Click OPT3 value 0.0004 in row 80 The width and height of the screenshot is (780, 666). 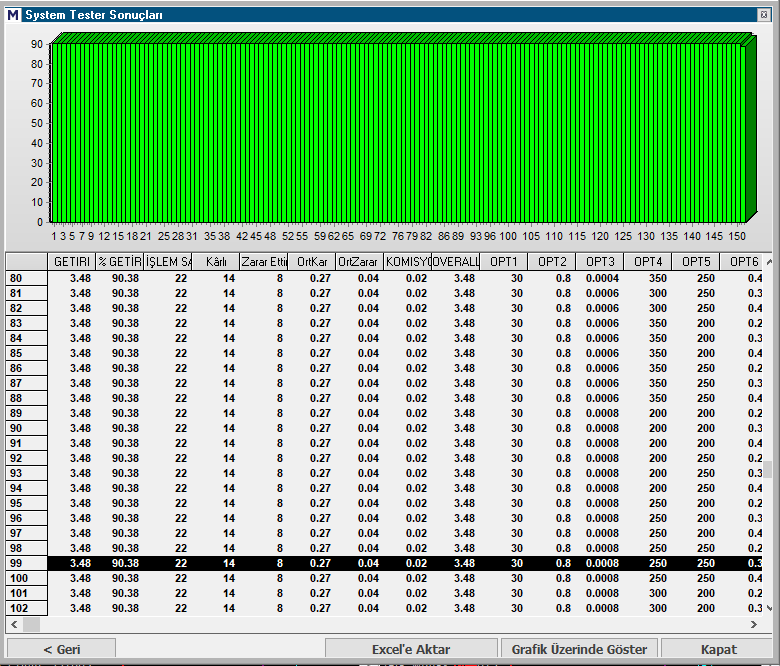click(602, 279)
